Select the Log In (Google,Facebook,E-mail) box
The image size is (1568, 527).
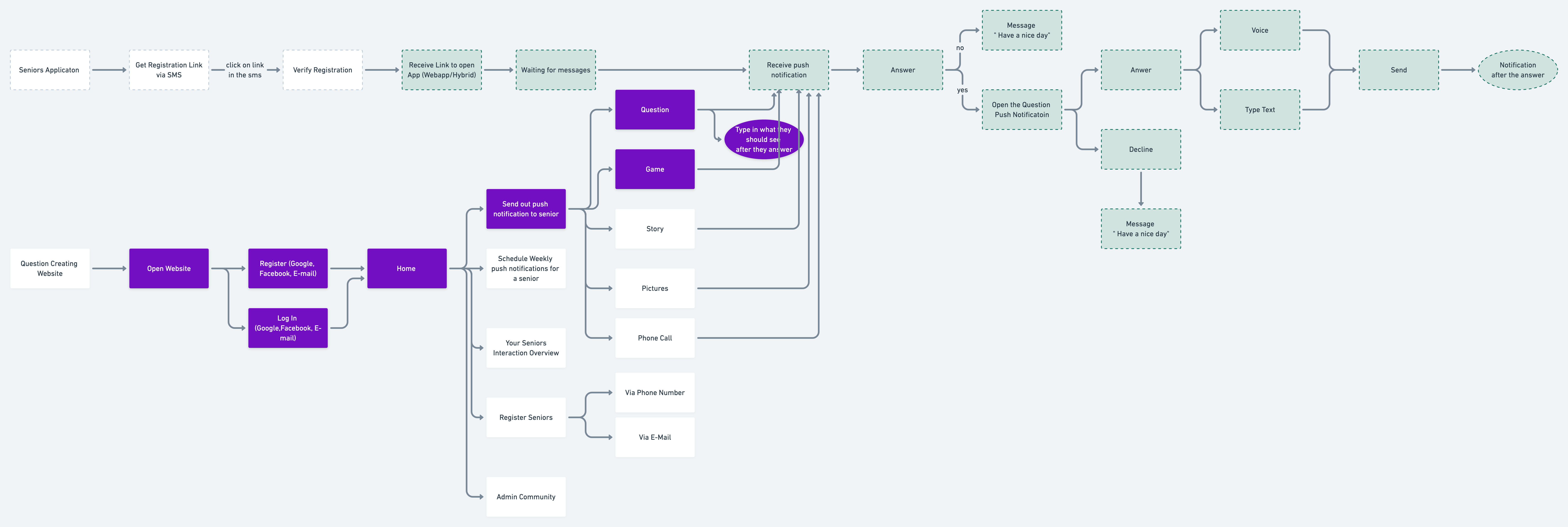coord(288,328)
